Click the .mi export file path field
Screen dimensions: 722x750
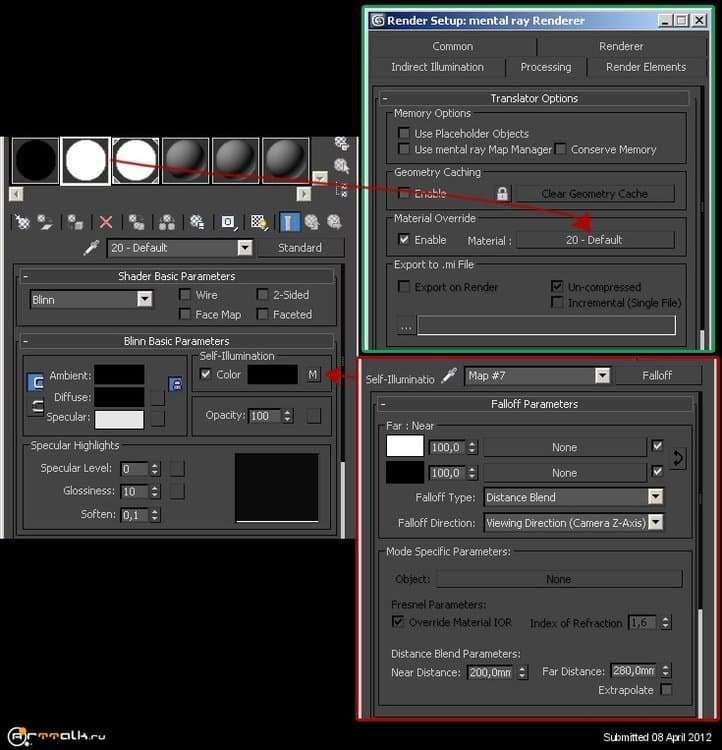[546, 325]
